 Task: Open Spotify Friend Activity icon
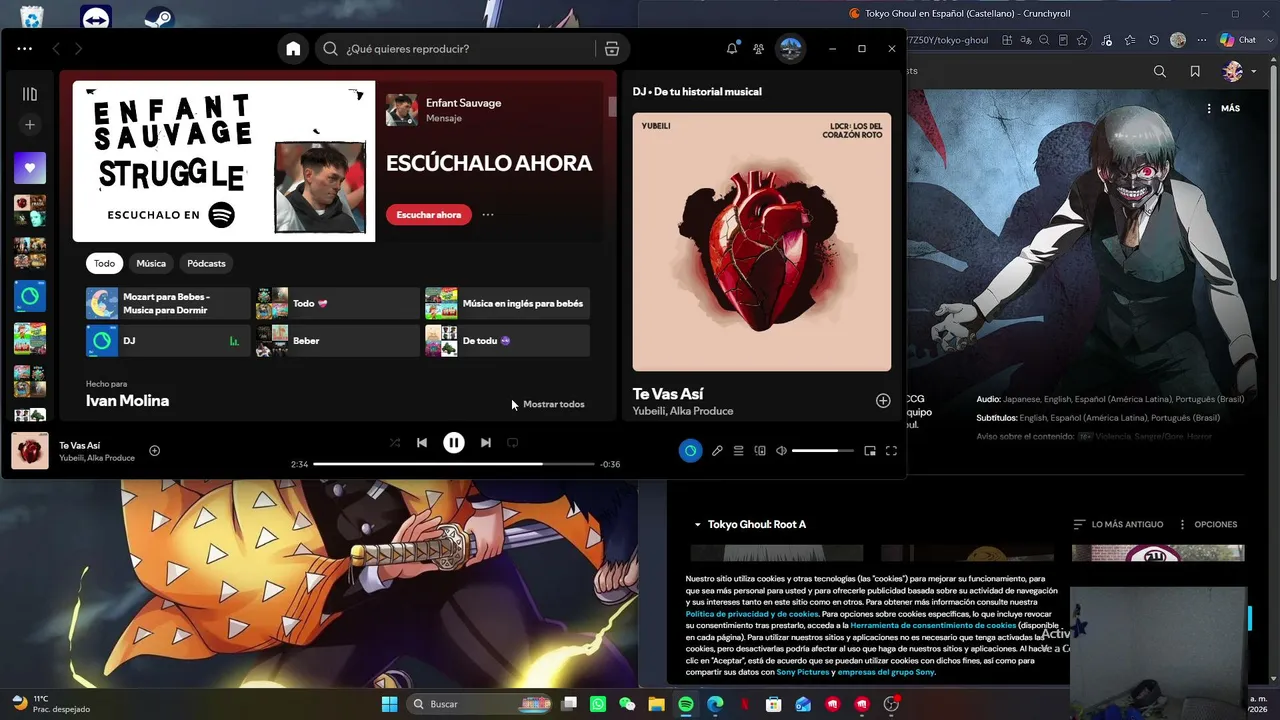(x=759, y=48)
